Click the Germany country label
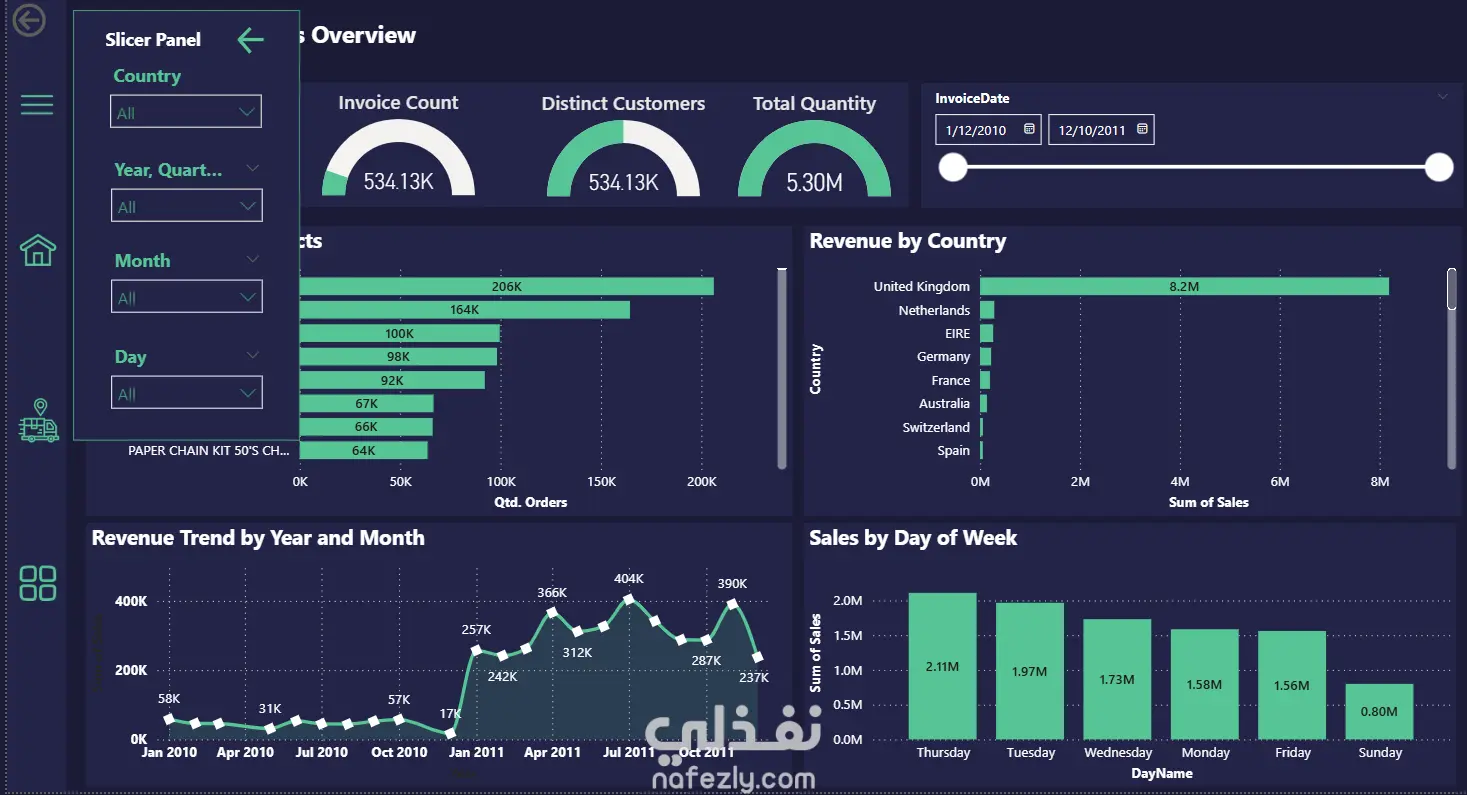The width and height of the screenshot is (1467, 795). [943, 356]
